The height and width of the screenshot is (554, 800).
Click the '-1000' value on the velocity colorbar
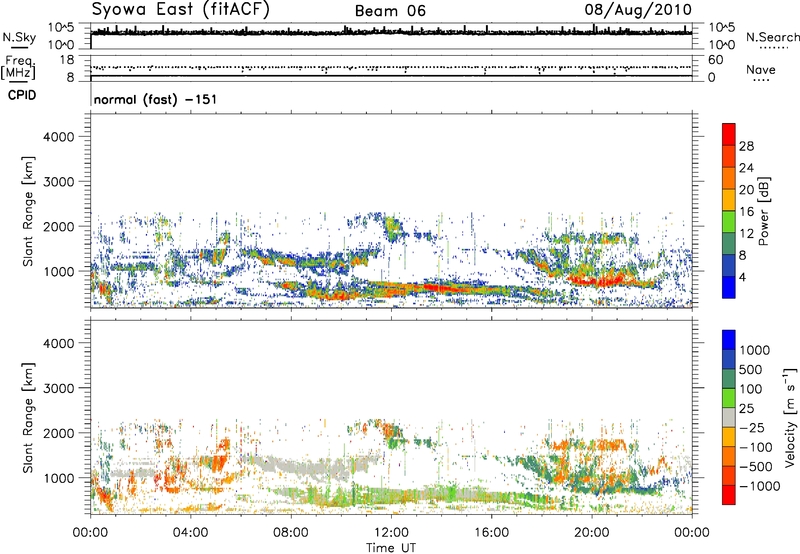[759, 486]
